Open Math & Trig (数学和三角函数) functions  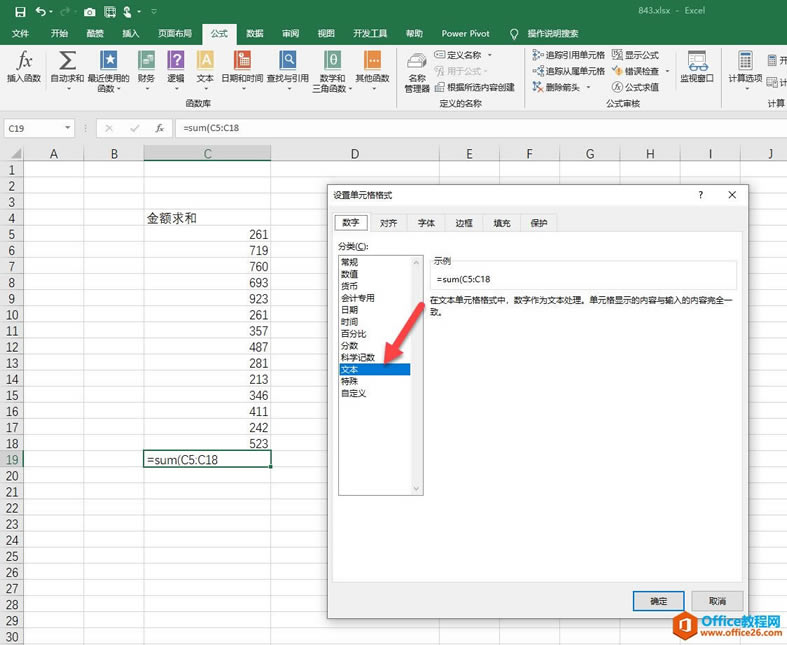click(332, 71)
